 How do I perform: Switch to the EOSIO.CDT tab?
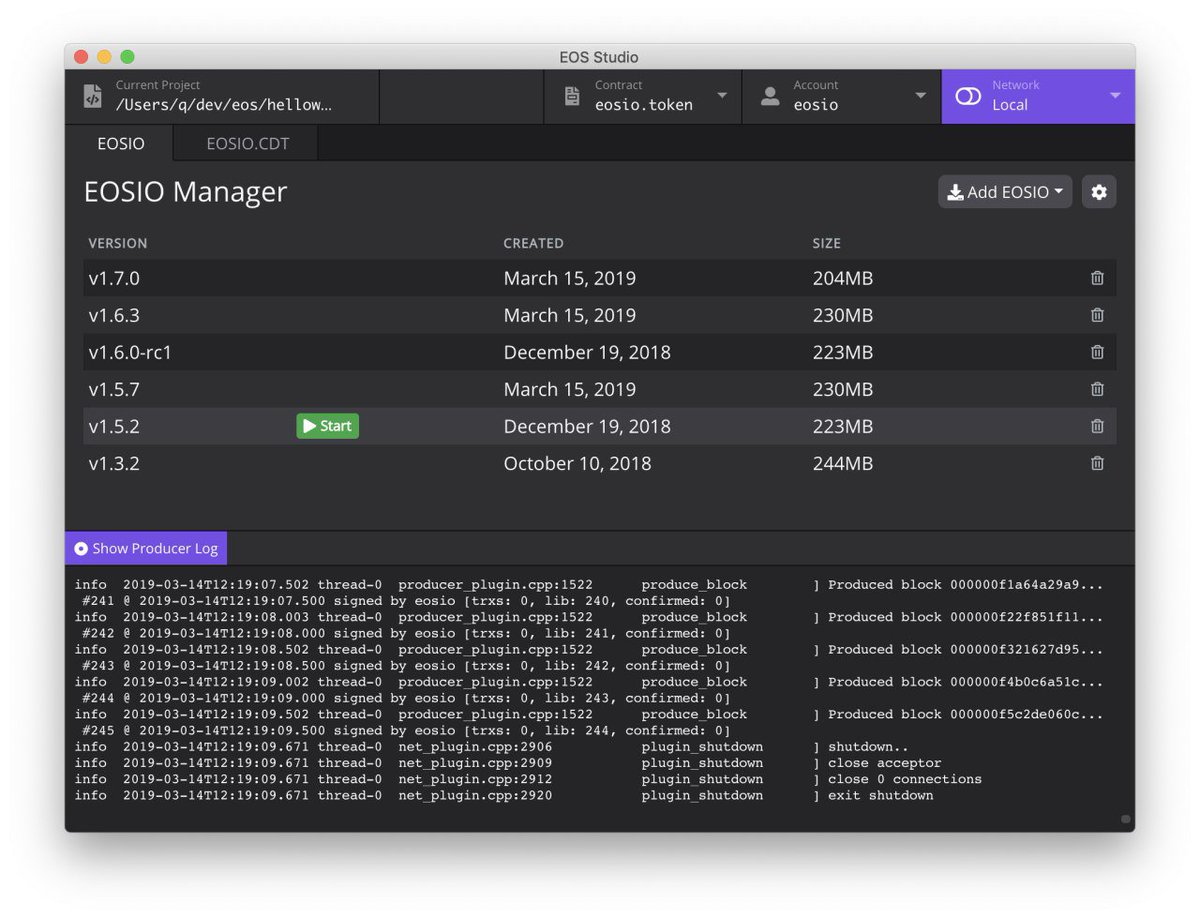pos(245,143)
